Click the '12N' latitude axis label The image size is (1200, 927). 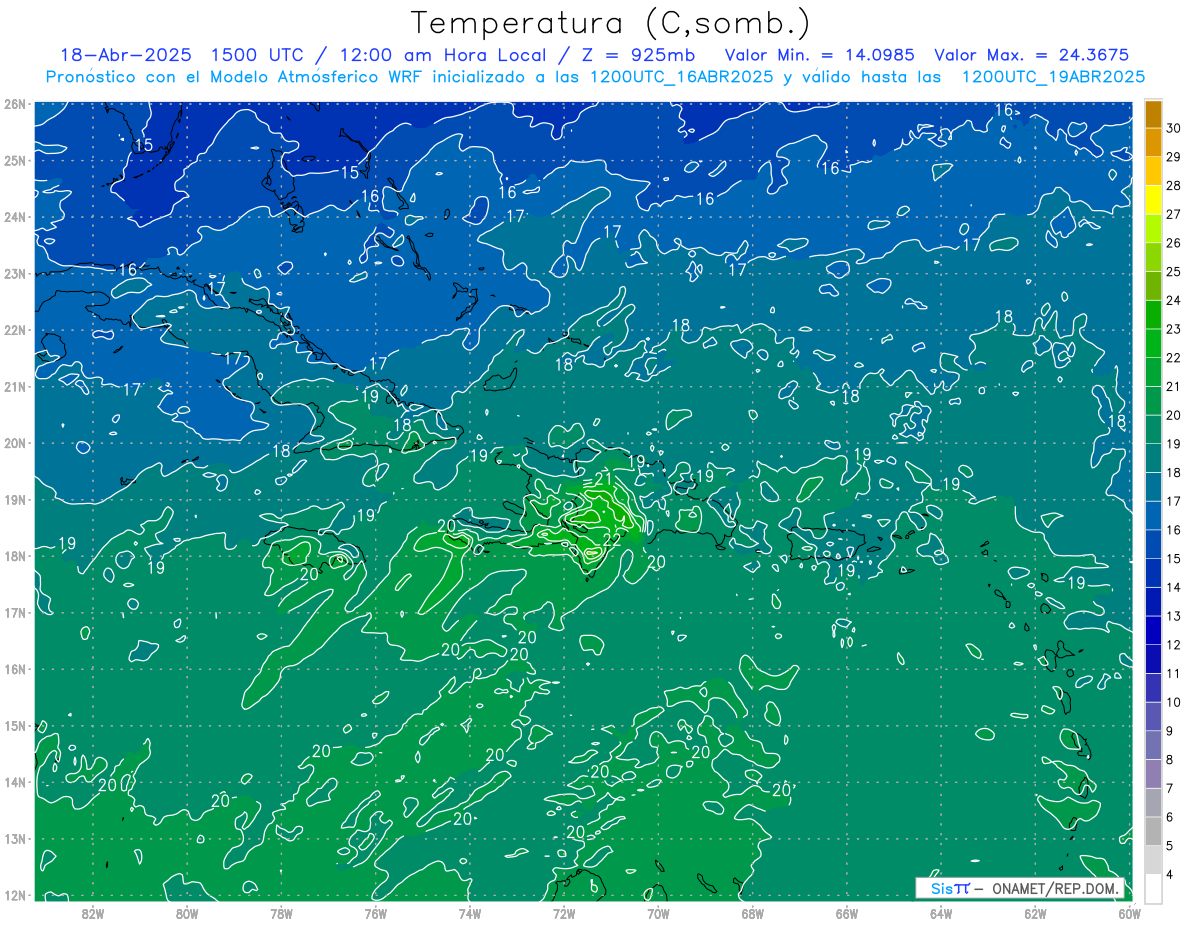14,895
